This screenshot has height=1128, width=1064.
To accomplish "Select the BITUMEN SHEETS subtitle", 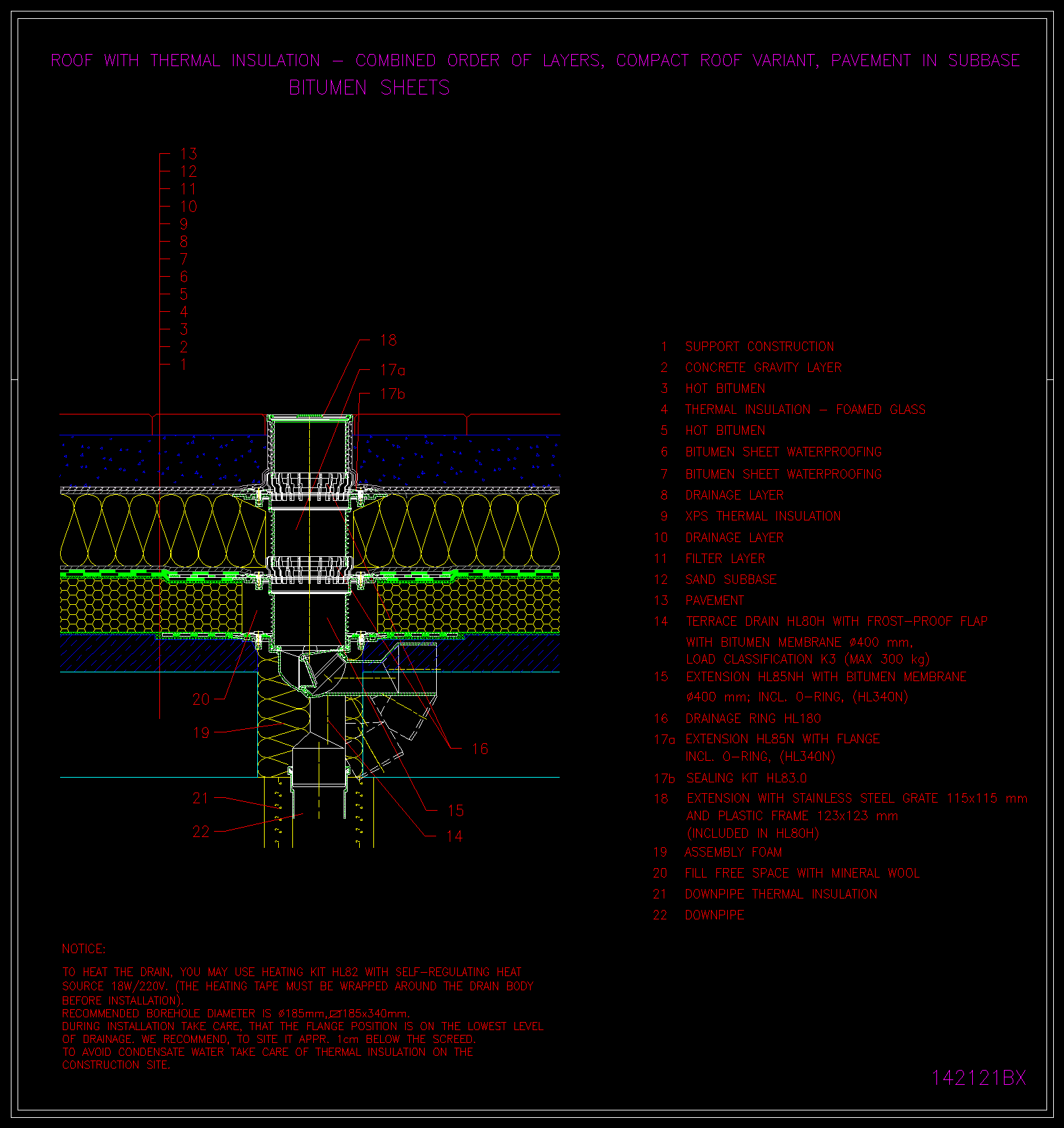I will tap(369, 88).
